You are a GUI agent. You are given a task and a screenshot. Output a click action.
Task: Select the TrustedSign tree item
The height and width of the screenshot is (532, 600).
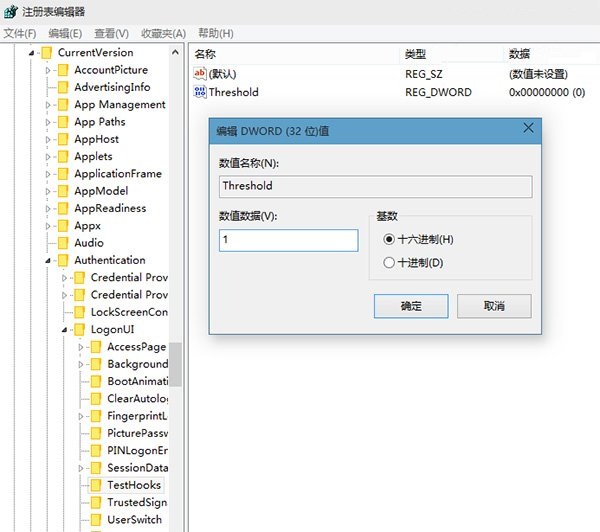[x=137, y=503]
